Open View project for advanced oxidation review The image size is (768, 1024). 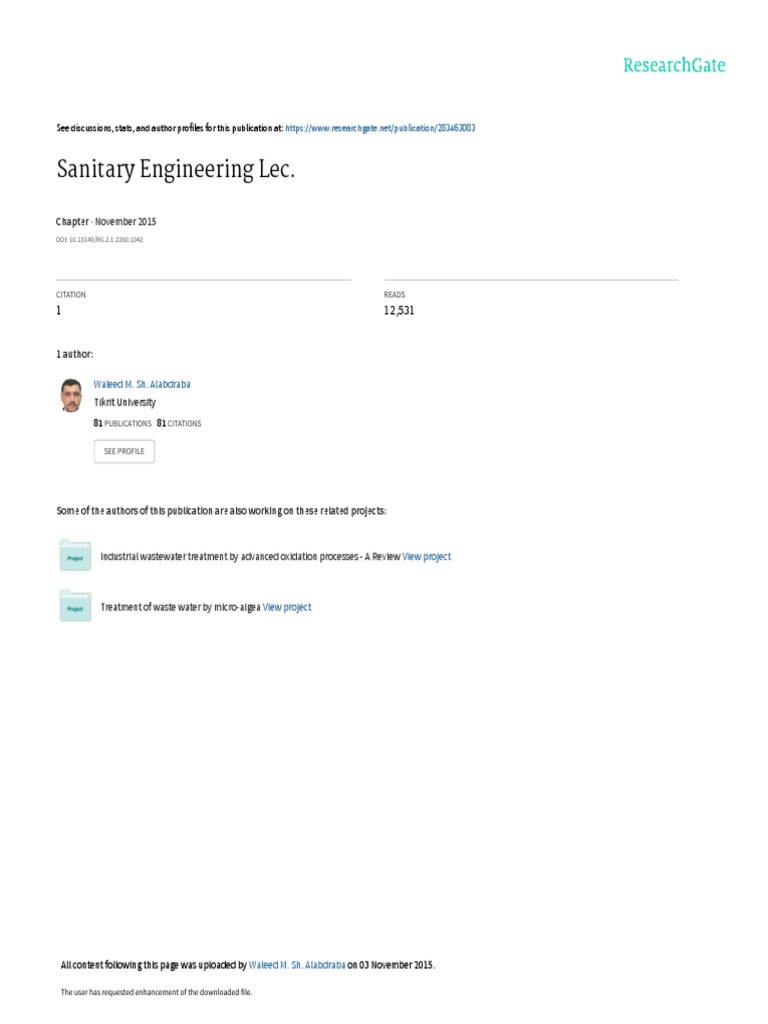tap(426, 556)
